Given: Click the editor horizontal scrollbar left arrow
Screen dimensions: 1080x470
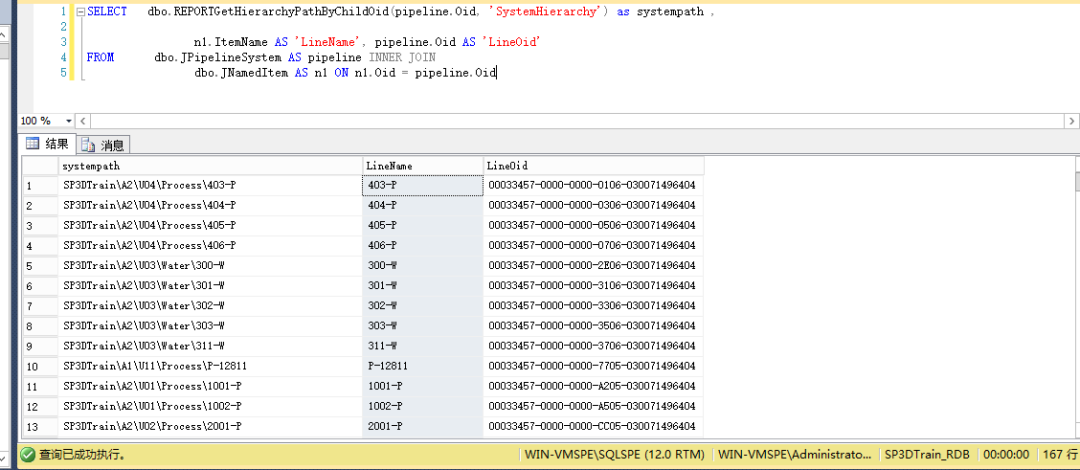Looking at the screenshot, I should click(x=83, y=121).
